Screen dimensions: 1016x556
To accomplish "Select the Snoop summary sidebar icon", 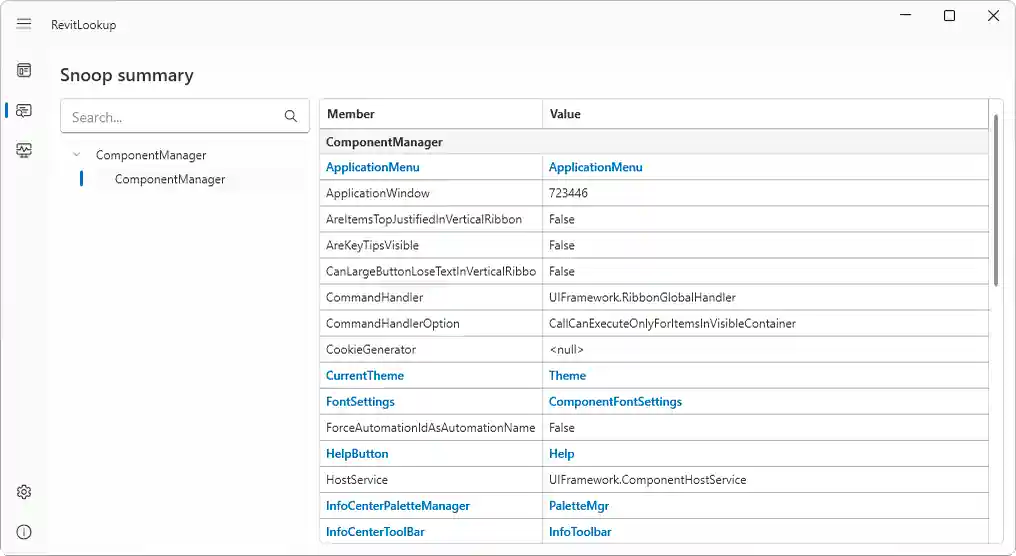I will click(x=24, y=110).
